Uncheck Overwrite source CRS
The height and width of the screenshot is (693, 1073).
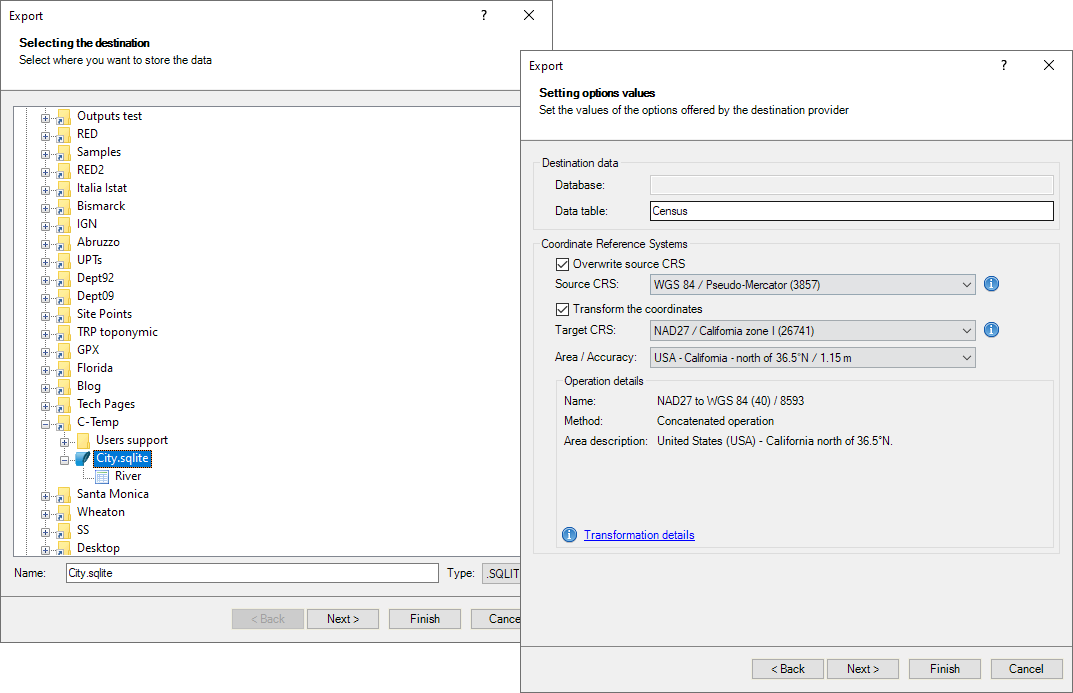coord(562,264)
